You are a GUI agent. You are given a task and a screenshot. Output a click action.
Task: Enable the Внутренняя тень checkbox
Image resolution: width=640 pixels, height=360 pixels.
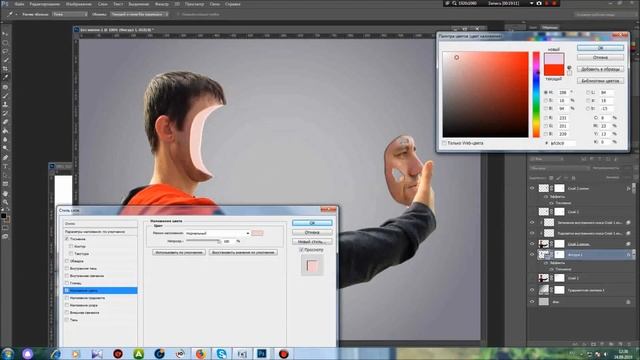67,268
